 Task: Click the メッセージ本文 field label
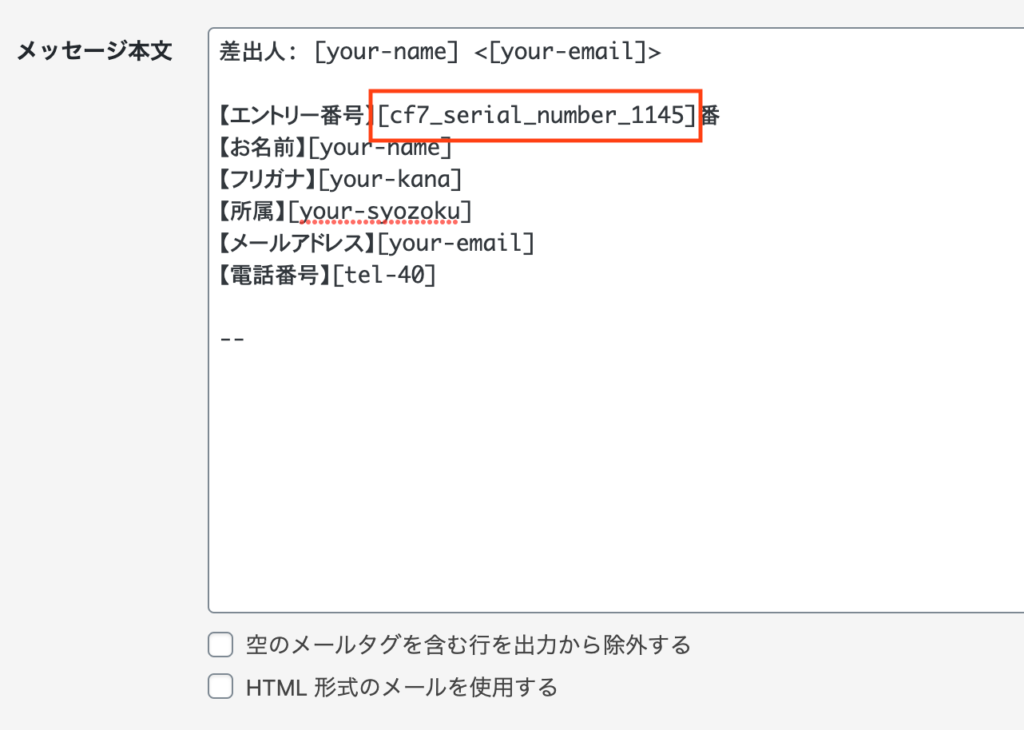tap(95, 52)
